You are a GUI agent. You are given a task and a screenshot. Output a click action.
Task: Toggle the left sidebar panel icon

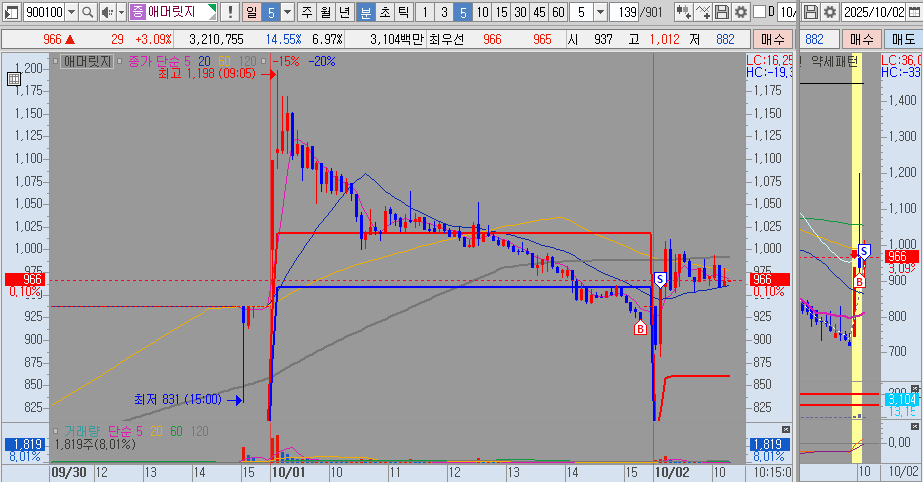(12, 12)
